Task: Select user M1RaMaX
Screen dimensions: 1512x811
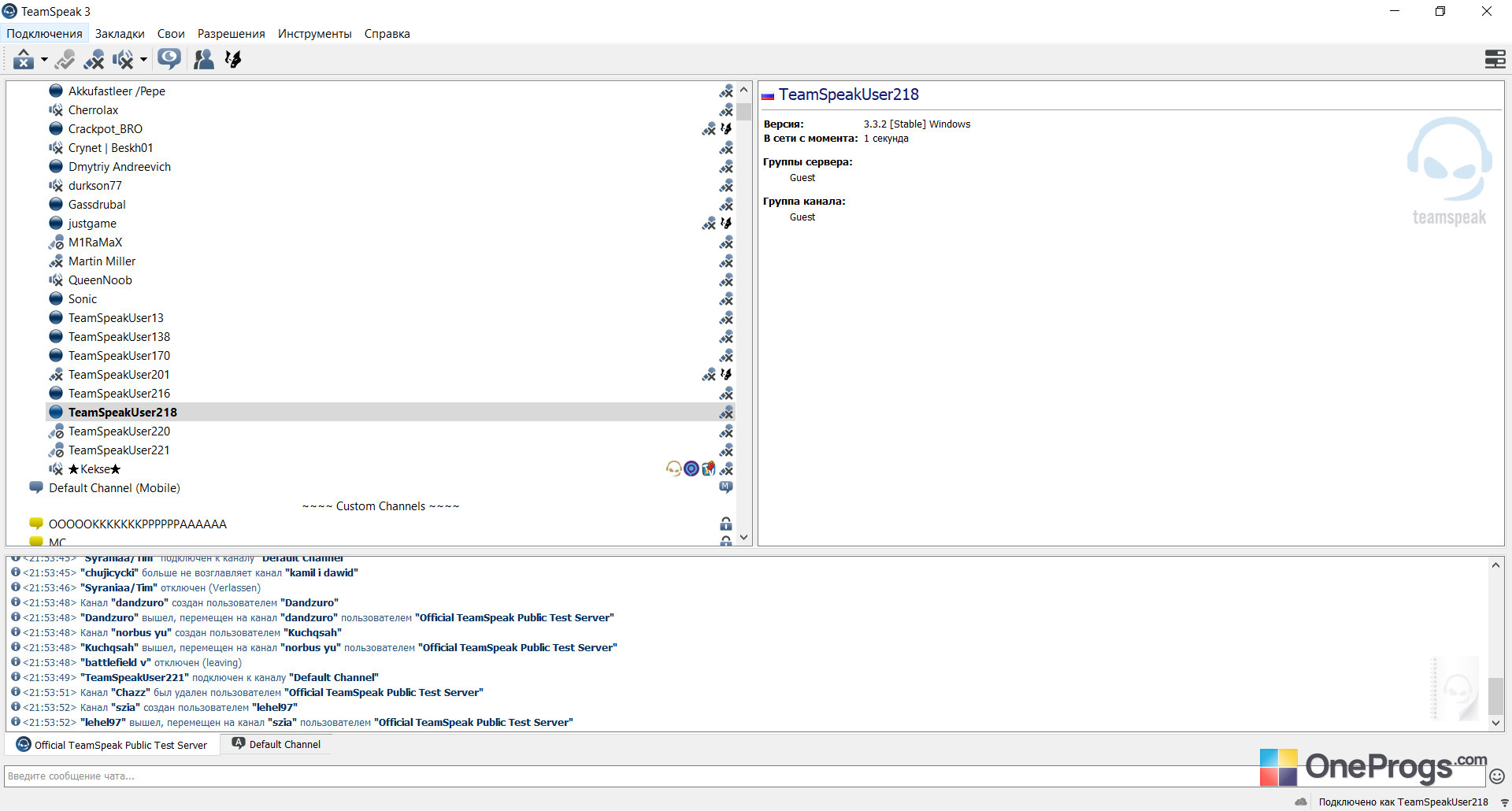Action: tap(95, 243)
